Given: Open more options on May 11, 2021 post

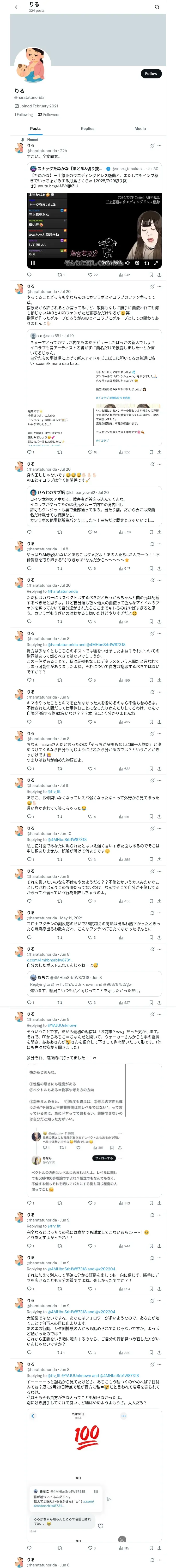Looking at the screenshot, I should [159, 913].
